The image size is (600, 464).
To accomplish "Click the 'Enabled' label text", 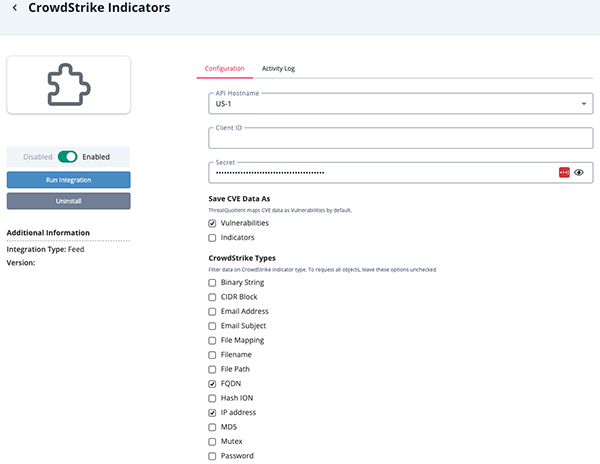I will tap(96, 157).
